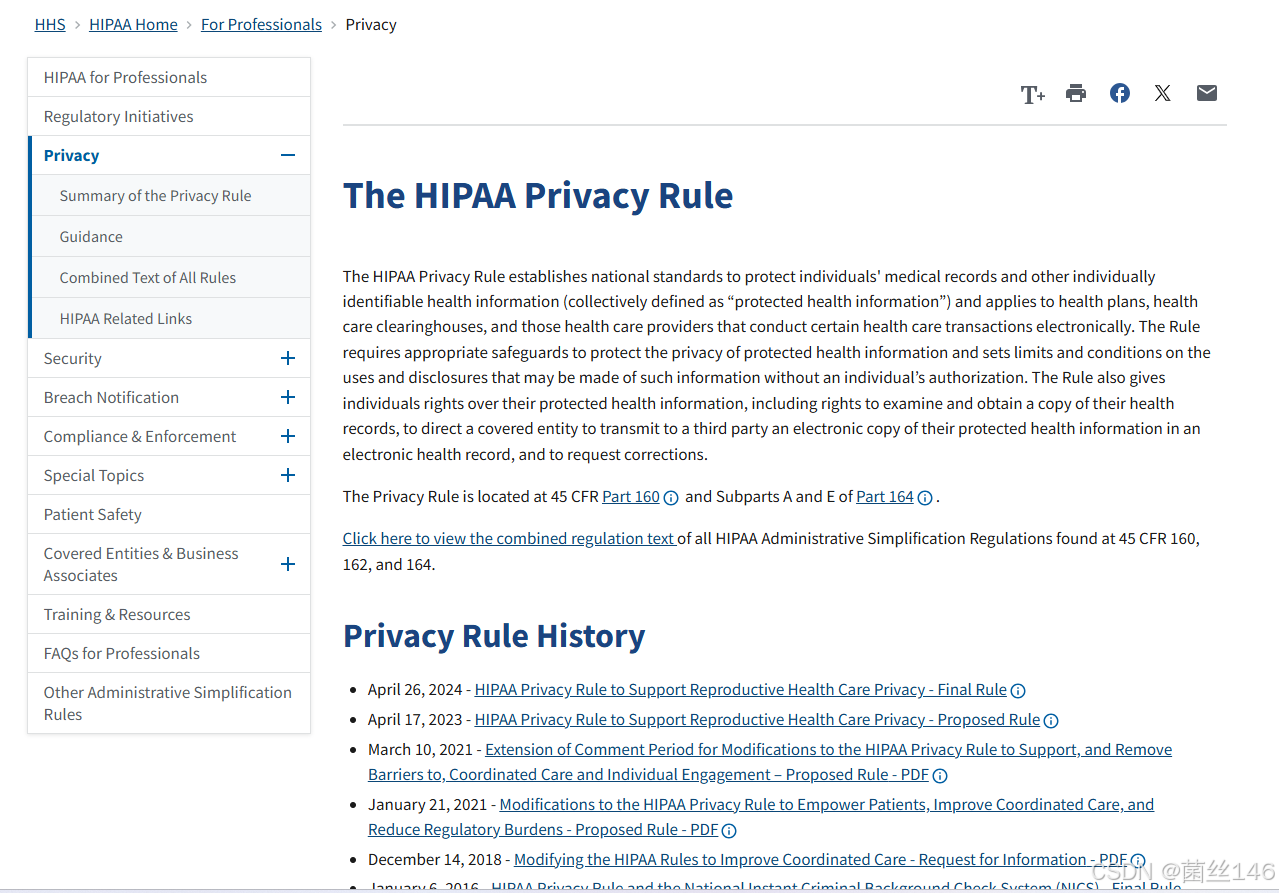Expand the Security sidebar section
Screen dimensions: 1279x893
click(288, 358)
